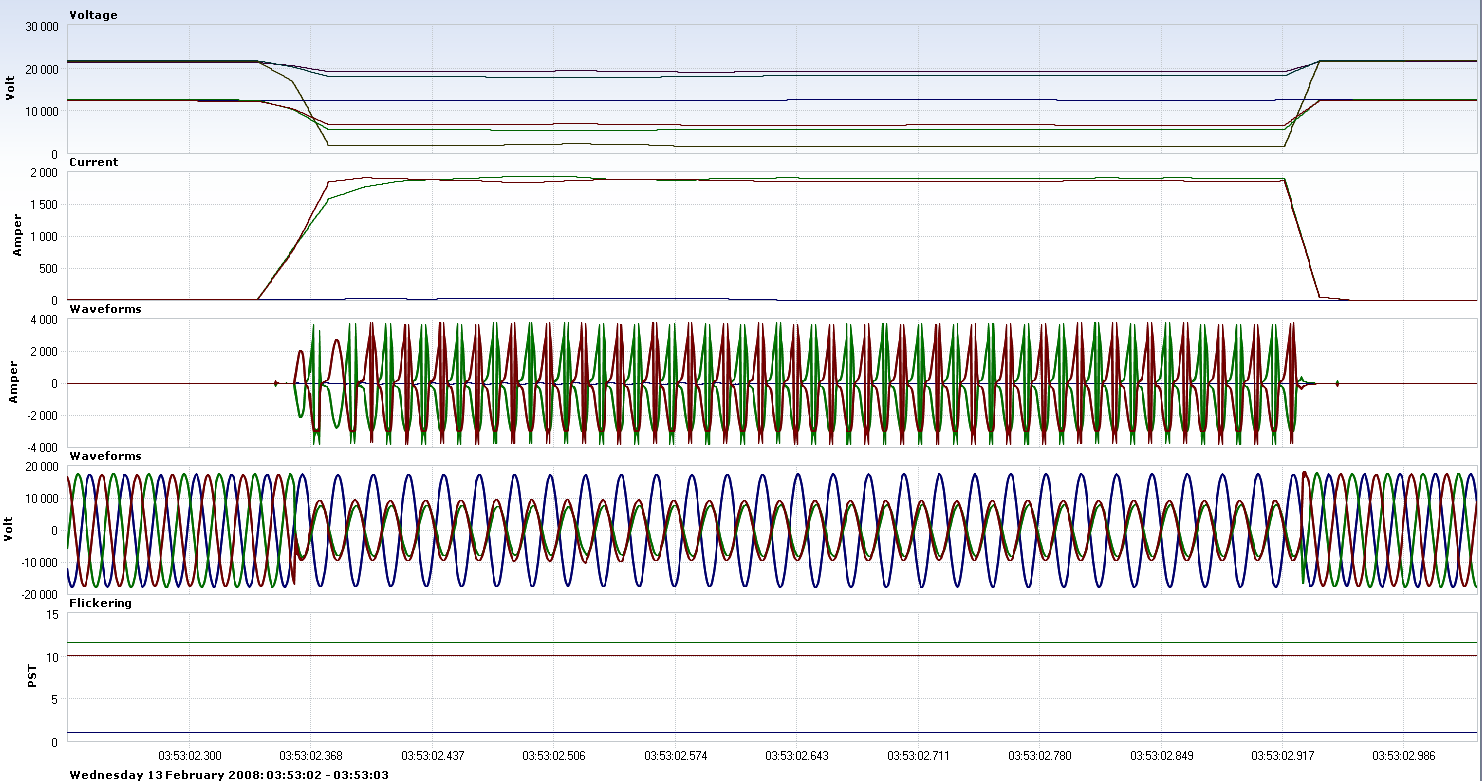The width and height of the screenshot is (1482, 781).
Task: Click the 4 000 value on the waveform Amper axis
Action: pos(43,320)
